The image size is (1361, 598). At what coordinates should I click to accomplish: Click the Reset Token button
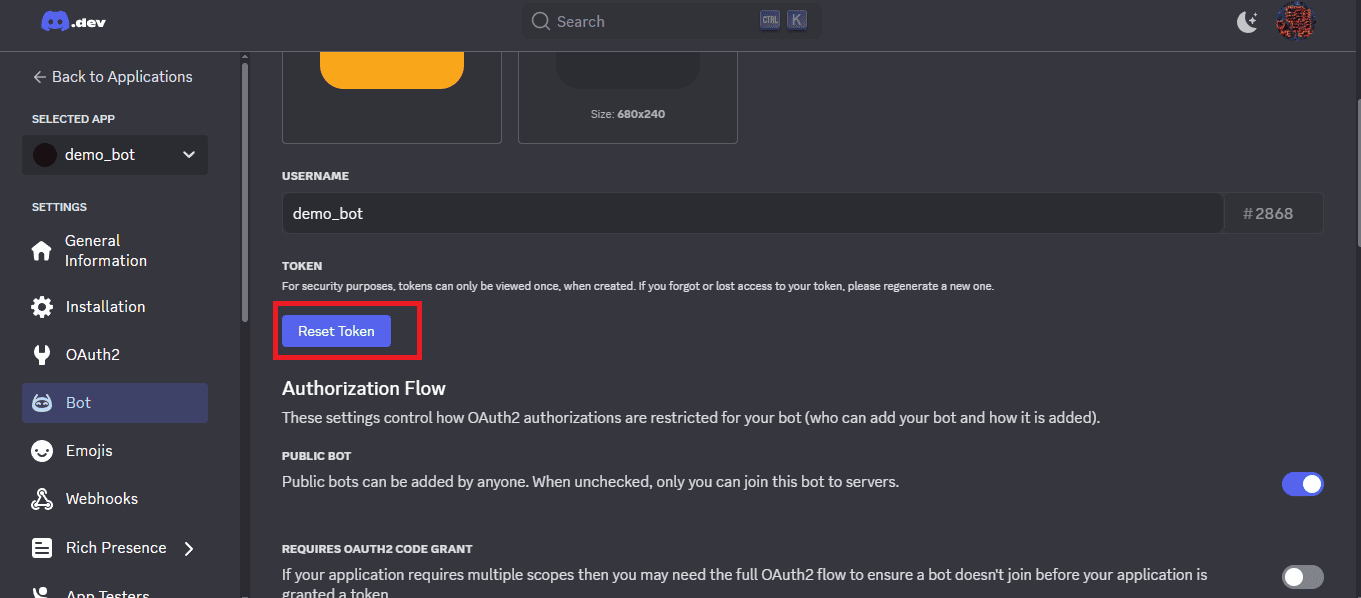point(336,331)
